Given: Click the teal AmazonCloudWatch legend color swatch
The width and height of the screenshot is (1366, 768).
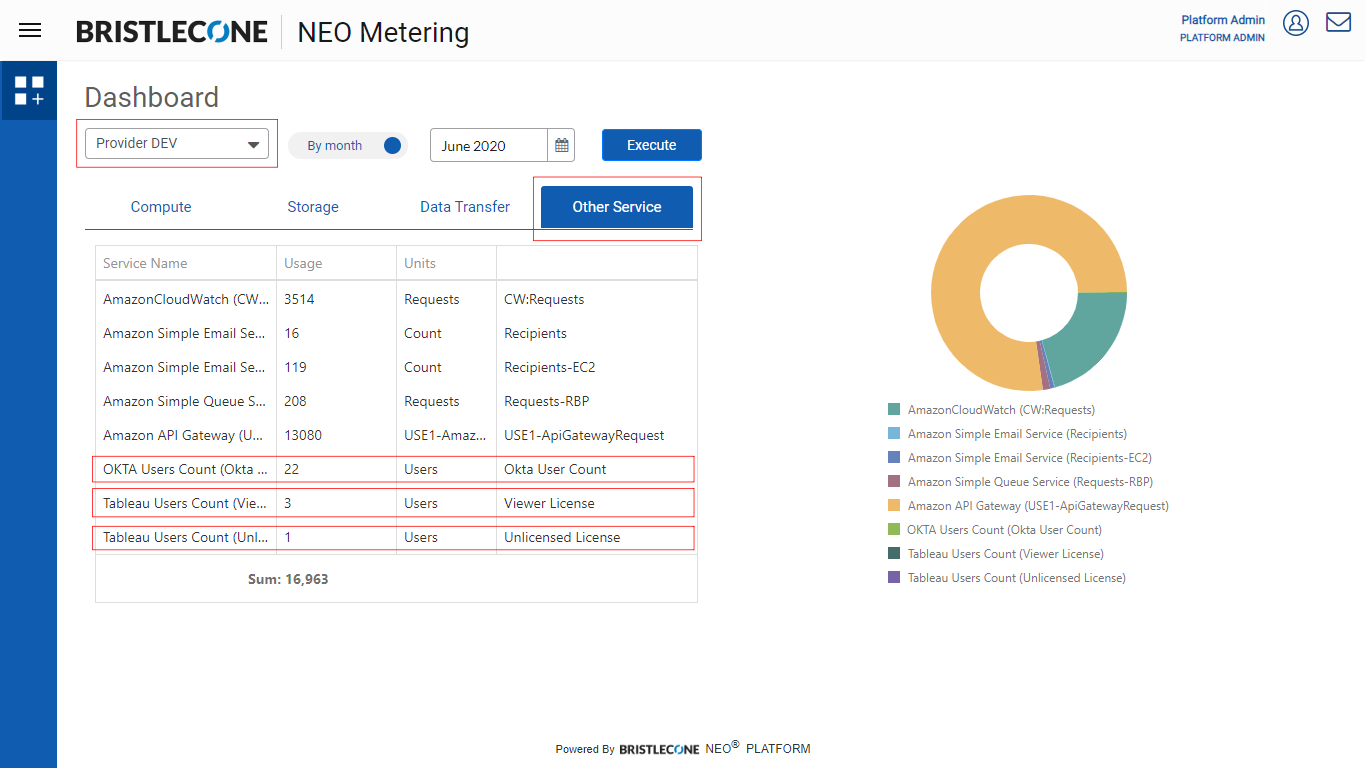Looking at the screenshot, I should pyautogui.click(x=894, y=410).
